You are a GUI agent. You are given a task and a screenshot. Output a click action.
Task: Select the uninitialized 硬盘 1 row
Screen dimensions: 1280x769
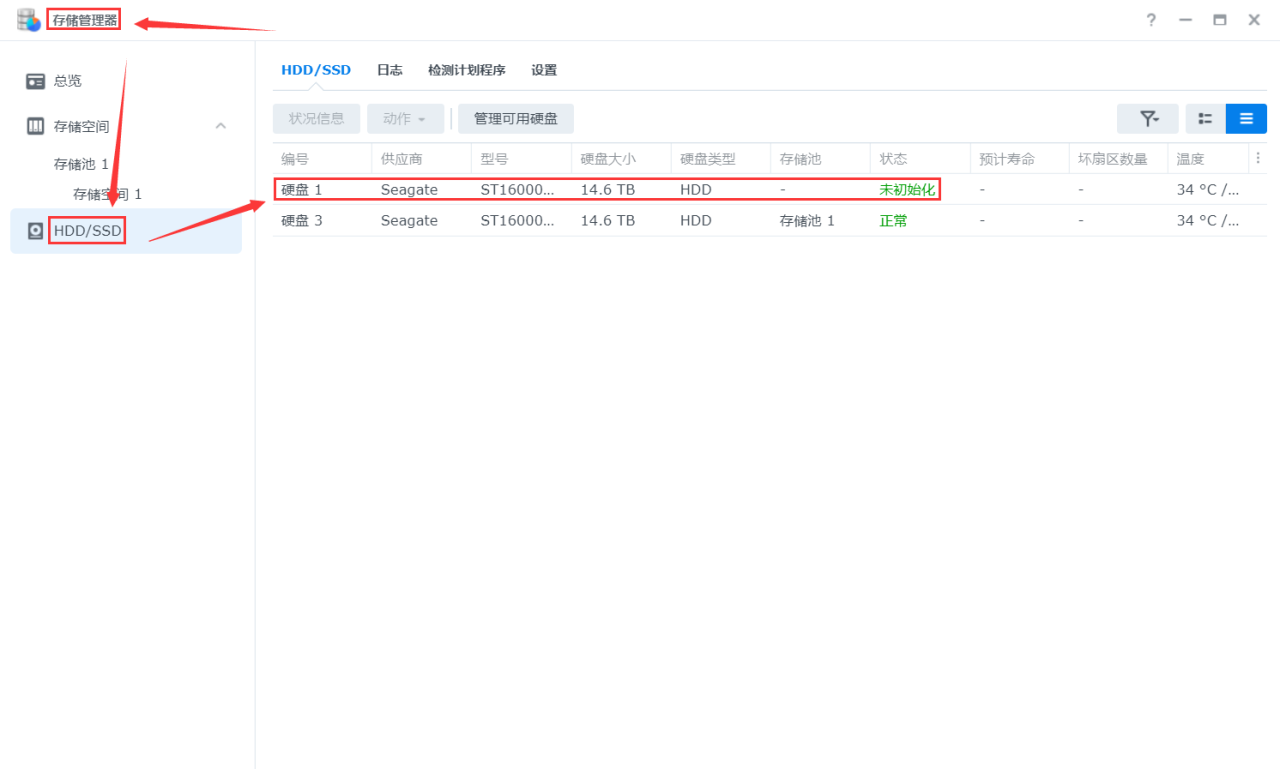tap(600, 189)
